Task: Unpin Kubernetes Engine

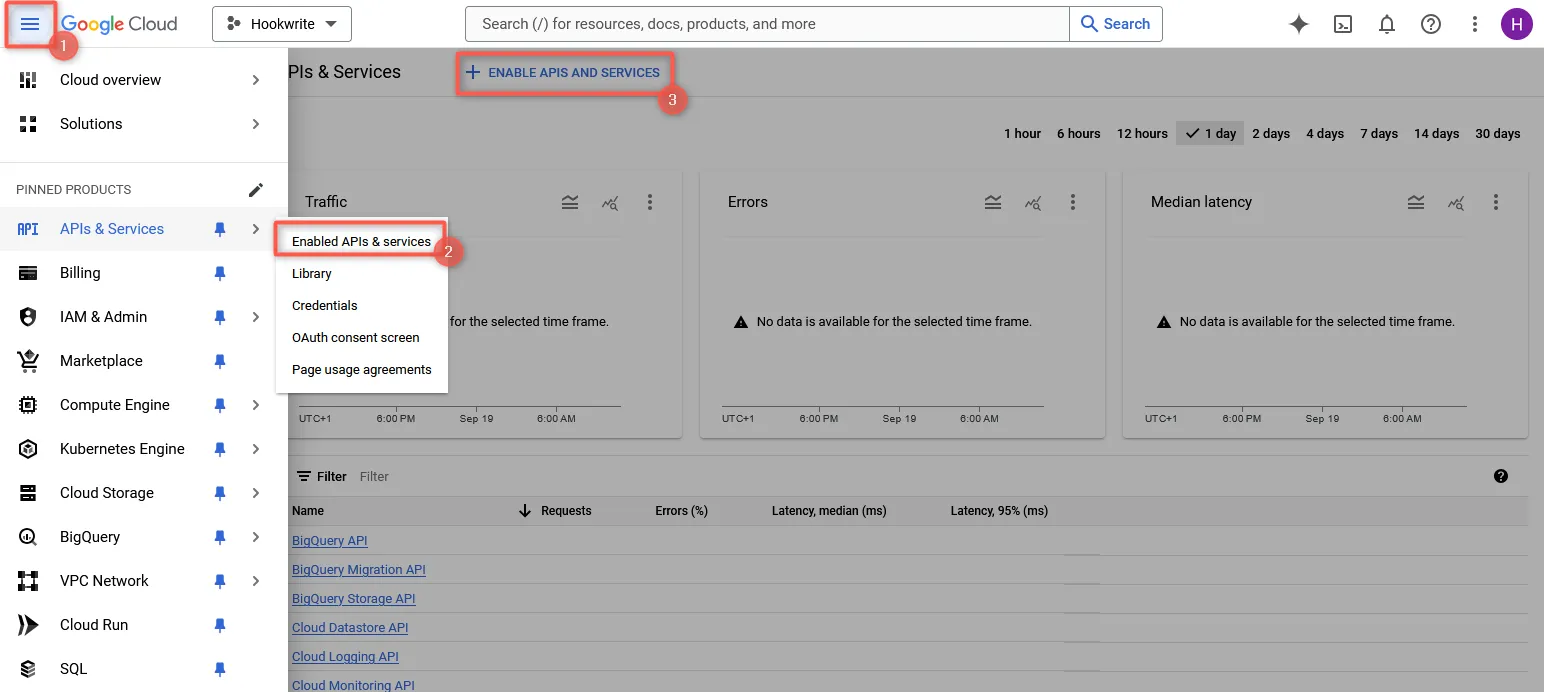Action: [x=220, y=449]
